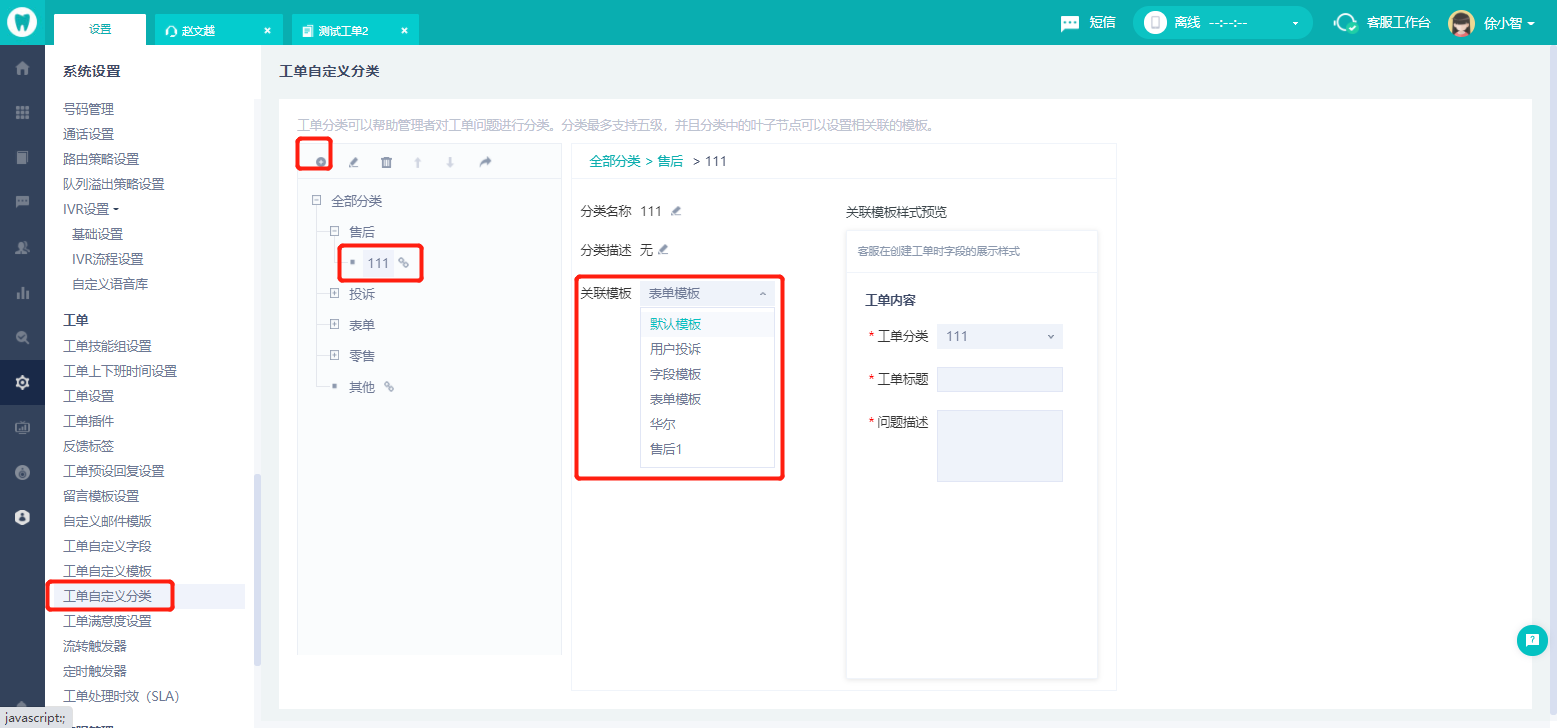1557x728 pixels.
Task: Select the 其他 tree node
Action: 361,387
